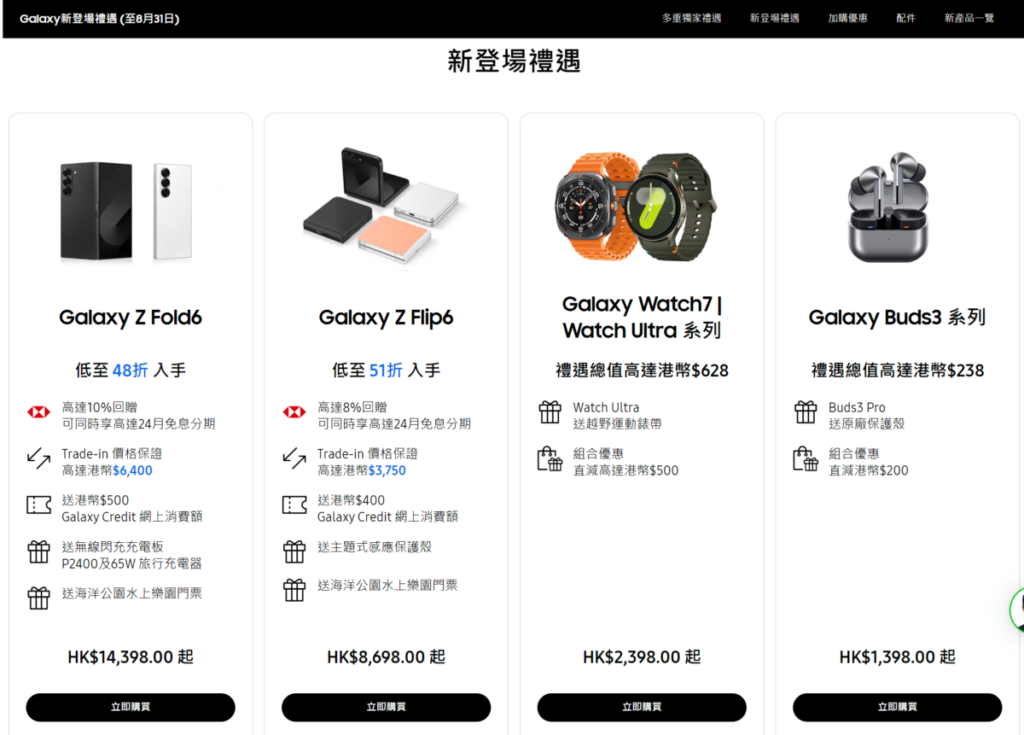
Task: Click Trade-in arrows icon in Fold6 card
Action: pos(39,459)
